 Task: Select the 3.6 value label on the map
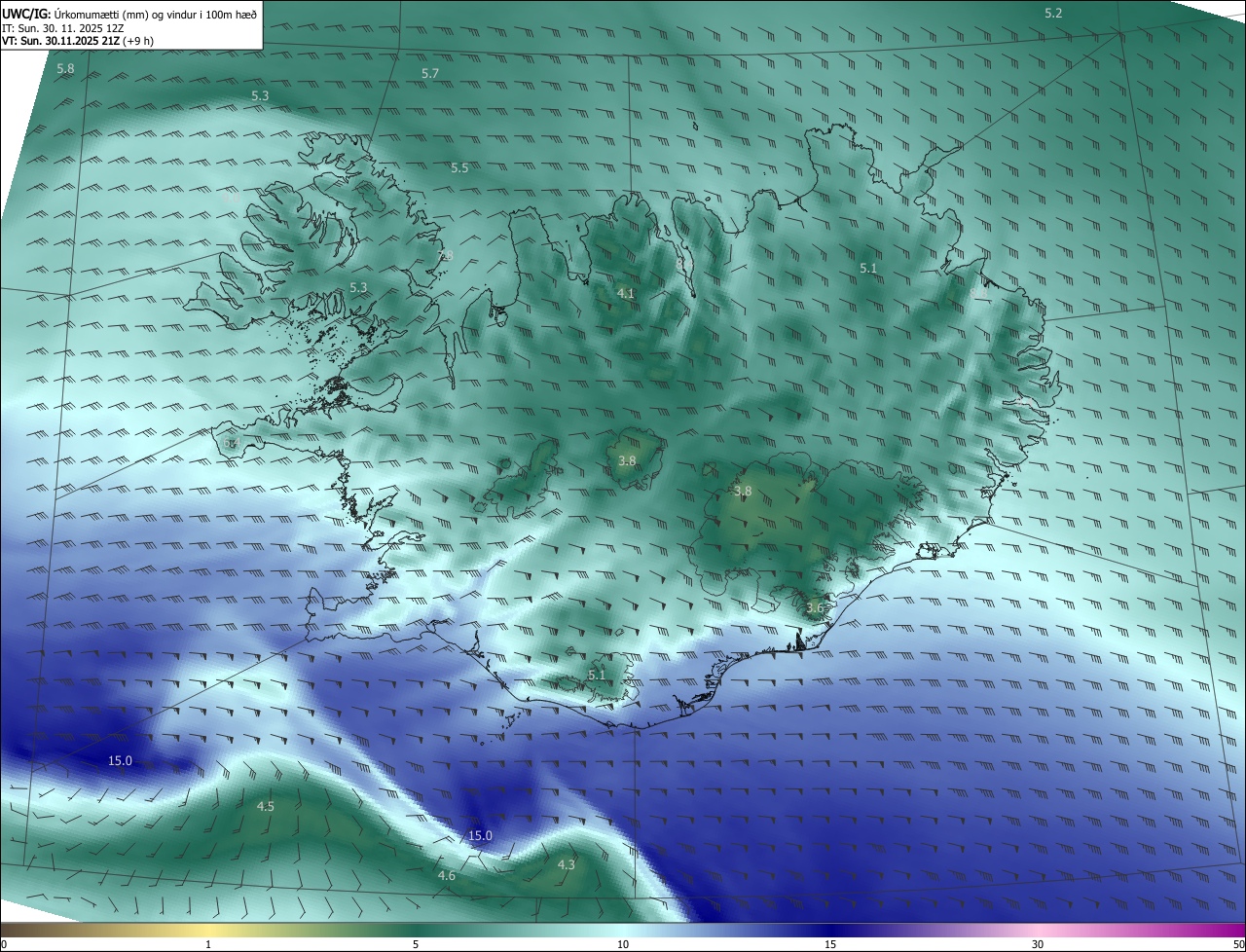point(815,608)
